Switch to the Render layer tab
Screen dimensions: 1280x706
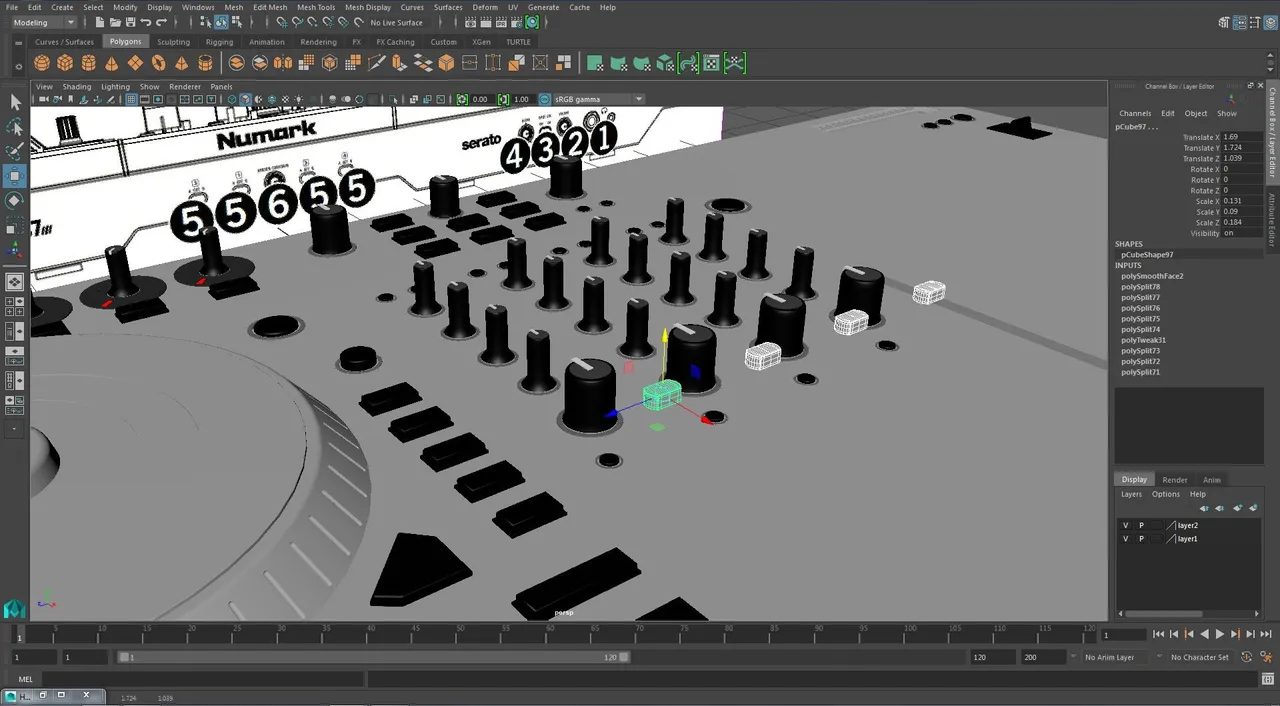[x=1175, y=480]
